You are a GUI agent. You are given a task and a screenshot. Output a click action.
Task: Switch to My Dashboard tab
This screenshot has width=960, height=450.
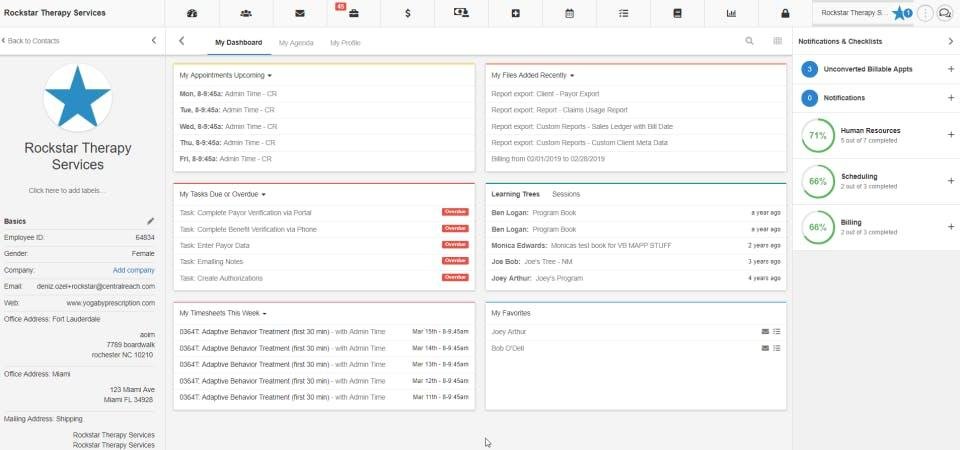(239, 42)
